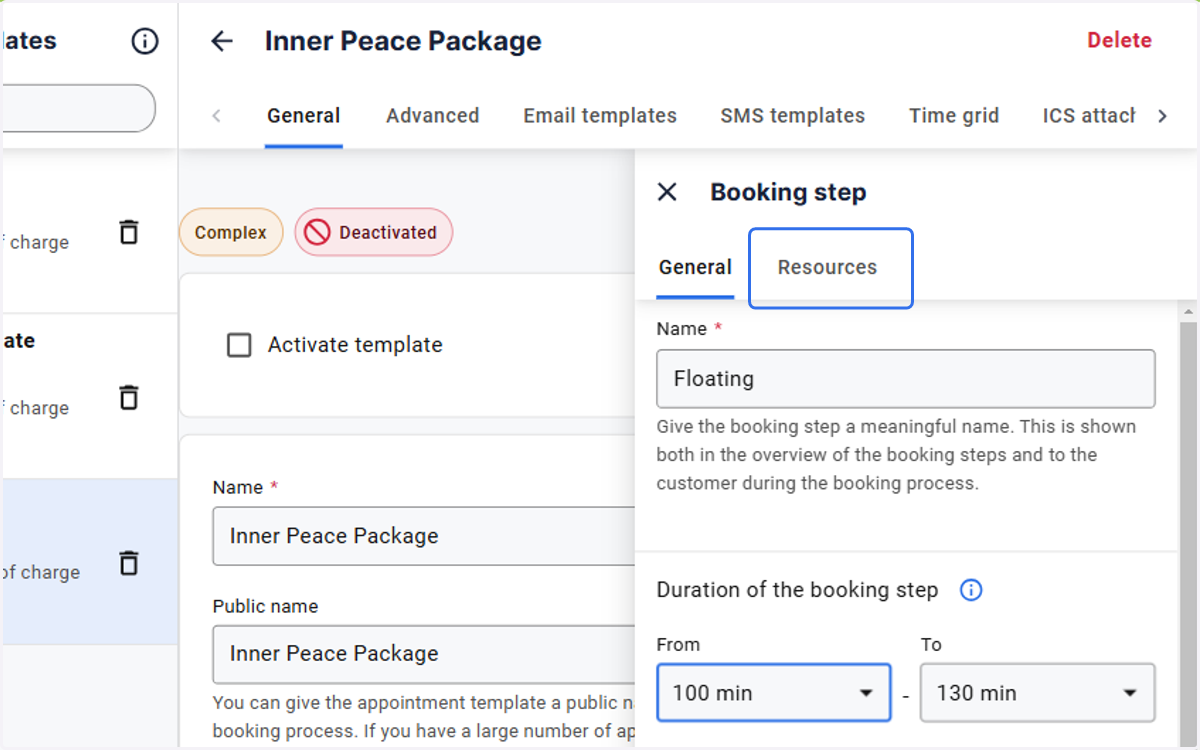Click trash icon on the highlighted template row
The height and width of the screenshot is (750, 1200).
(129, 562)
